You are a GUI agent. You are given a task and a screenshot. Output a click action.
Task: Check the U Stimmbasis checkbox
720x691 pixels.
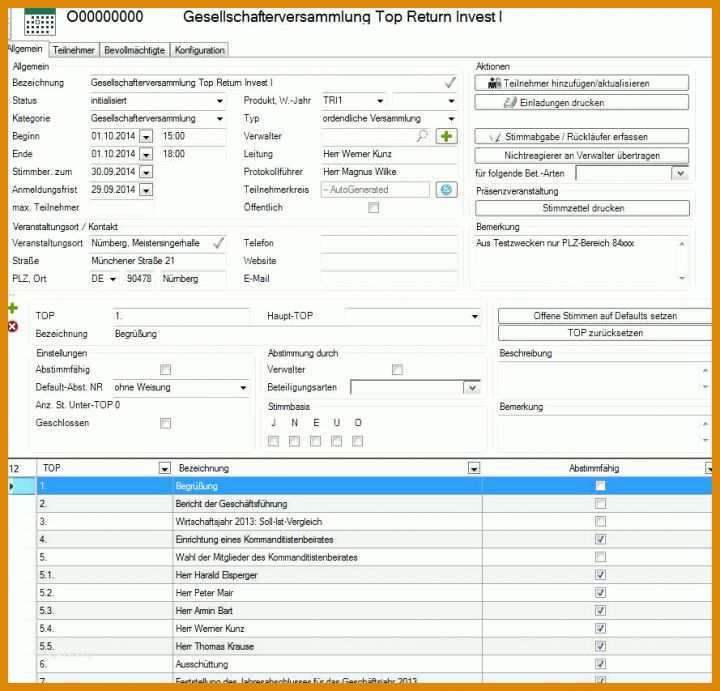point(337,441)
